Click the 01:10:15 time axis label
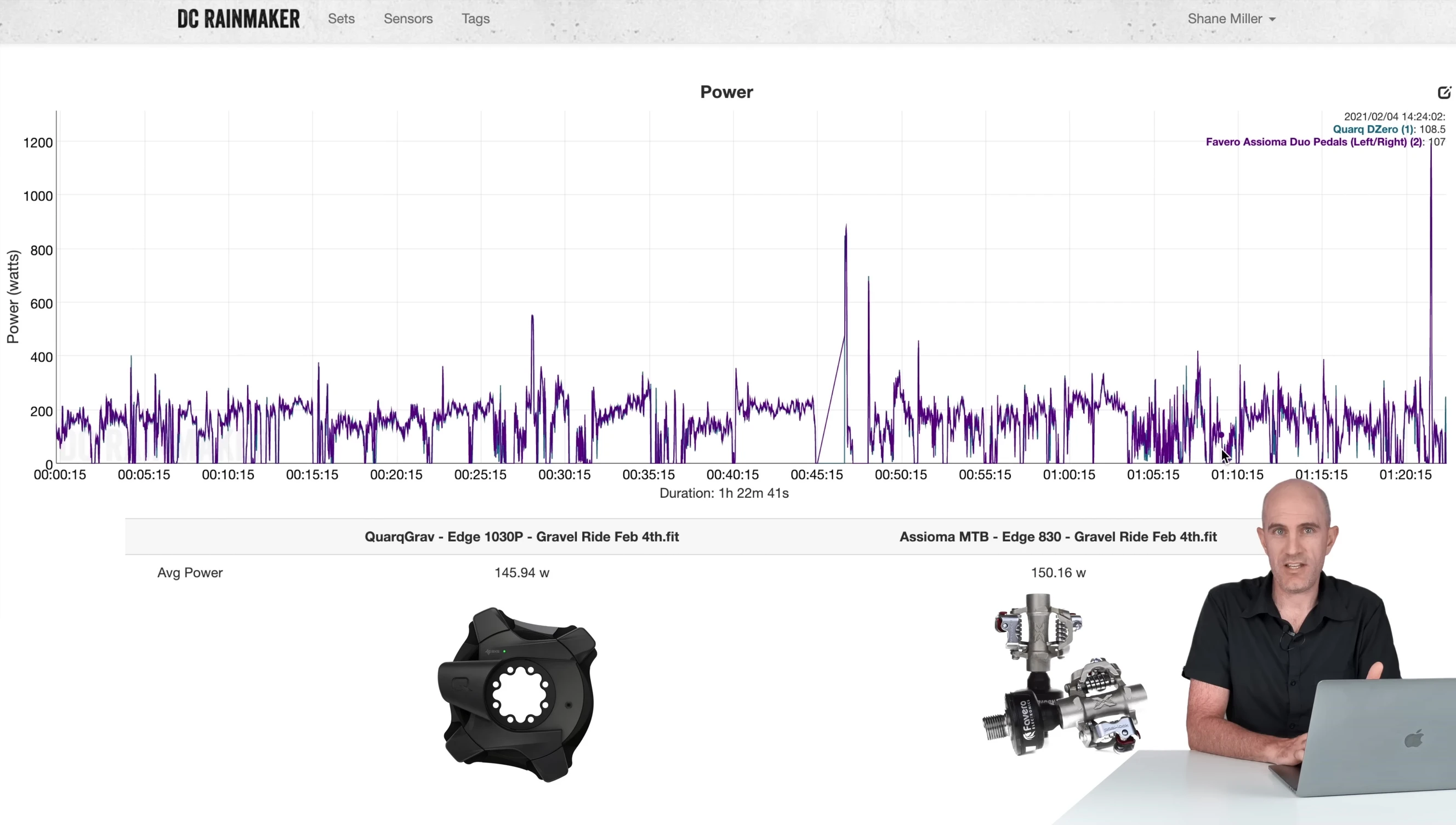Screen dimensions: 1456x825 tap(1237, 475)
